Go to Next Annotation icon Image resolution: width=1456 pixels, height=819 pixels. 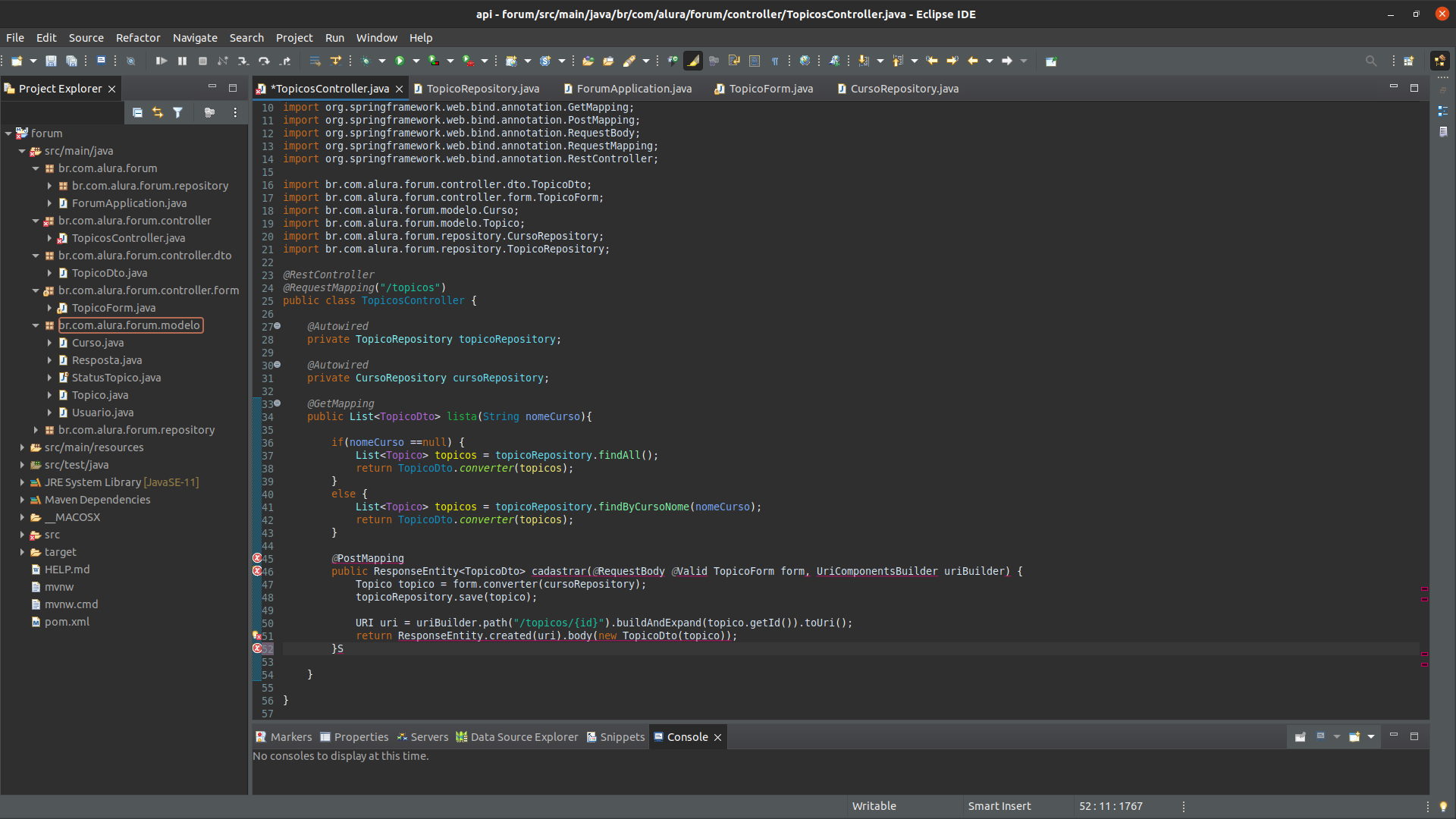[x=864, y=61]
